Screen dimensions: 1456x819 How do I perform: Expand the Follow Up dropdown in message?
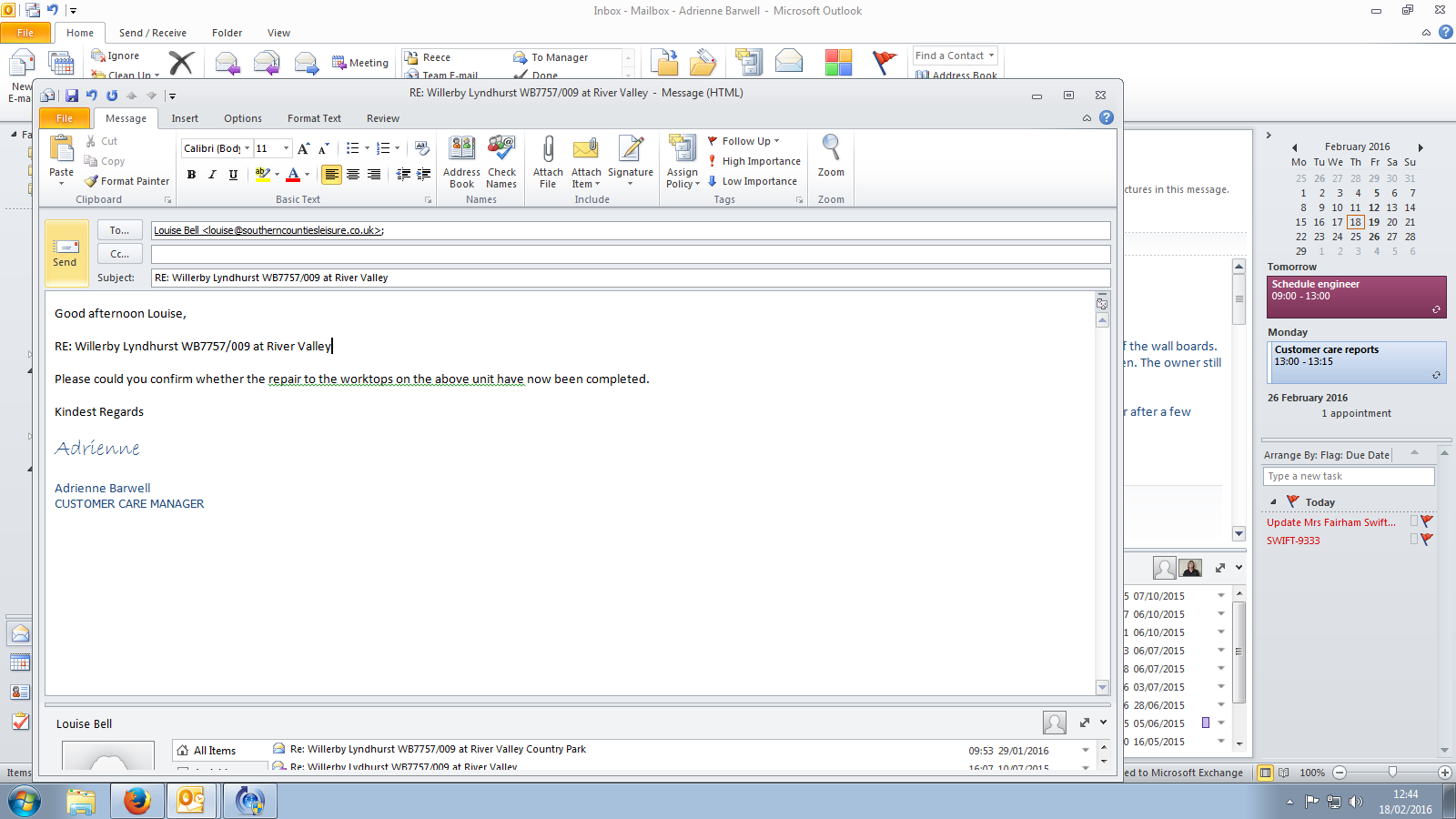tap(776, 141)
